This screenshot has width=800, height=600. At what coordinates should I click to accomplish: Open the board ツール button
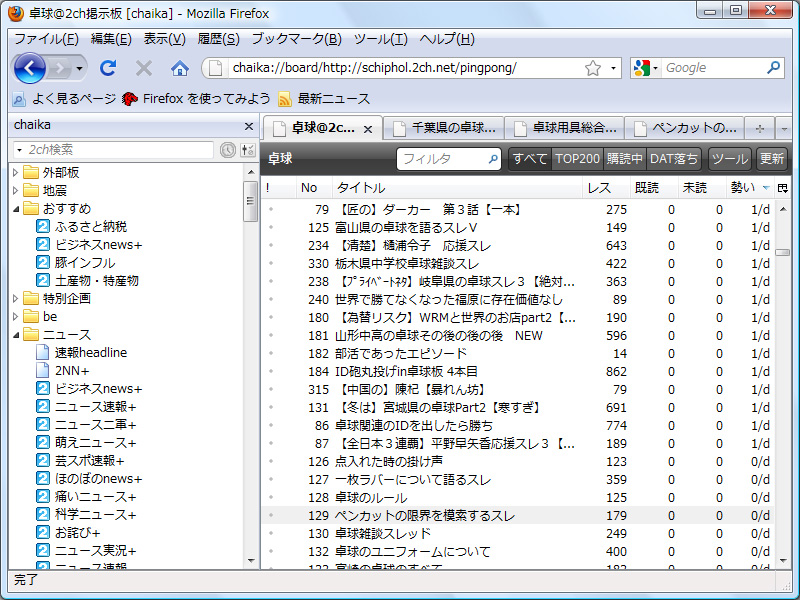coord(730,159)
